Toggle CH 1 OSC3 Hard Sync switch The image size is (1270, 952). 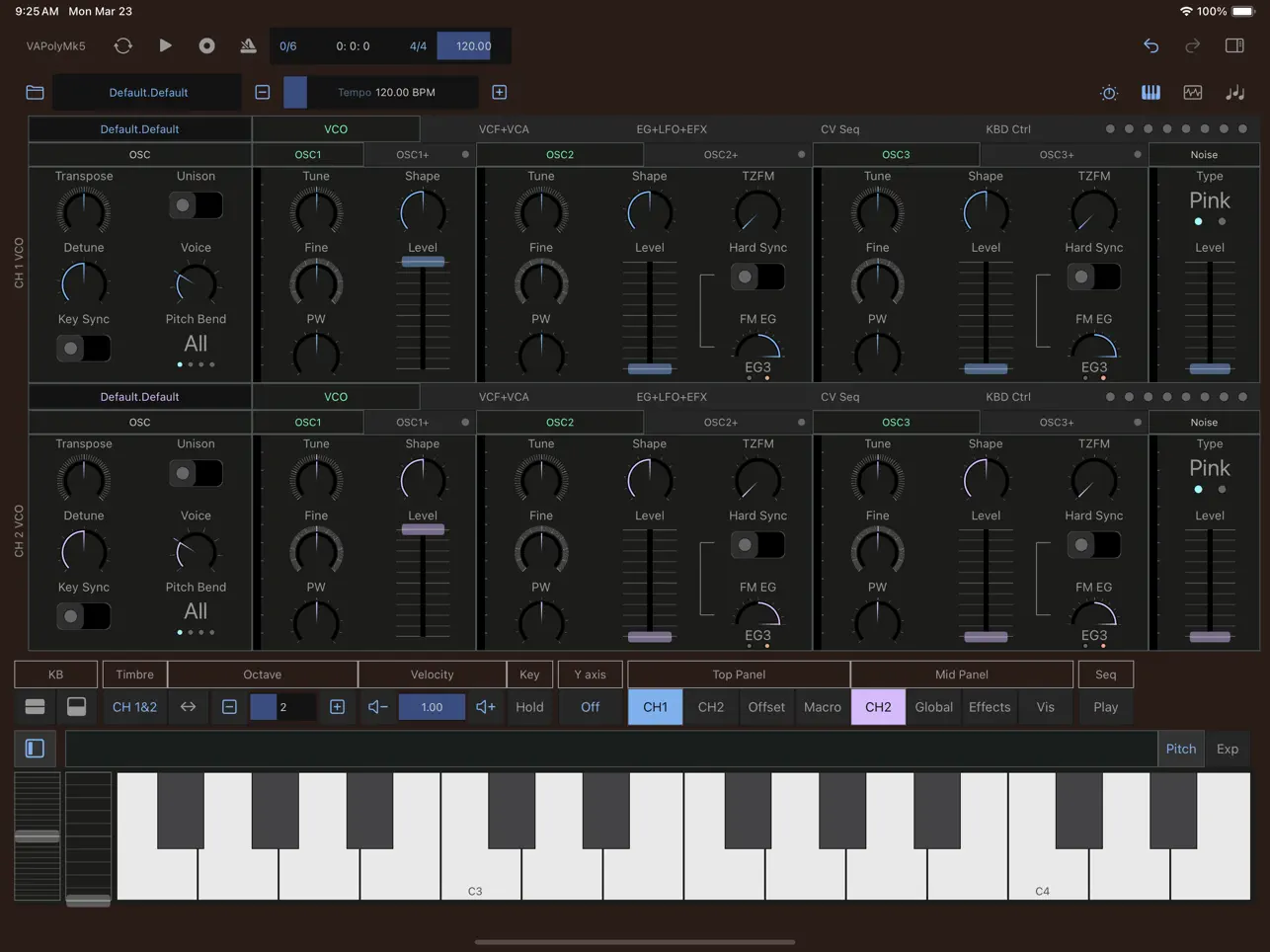point(1093,278)
